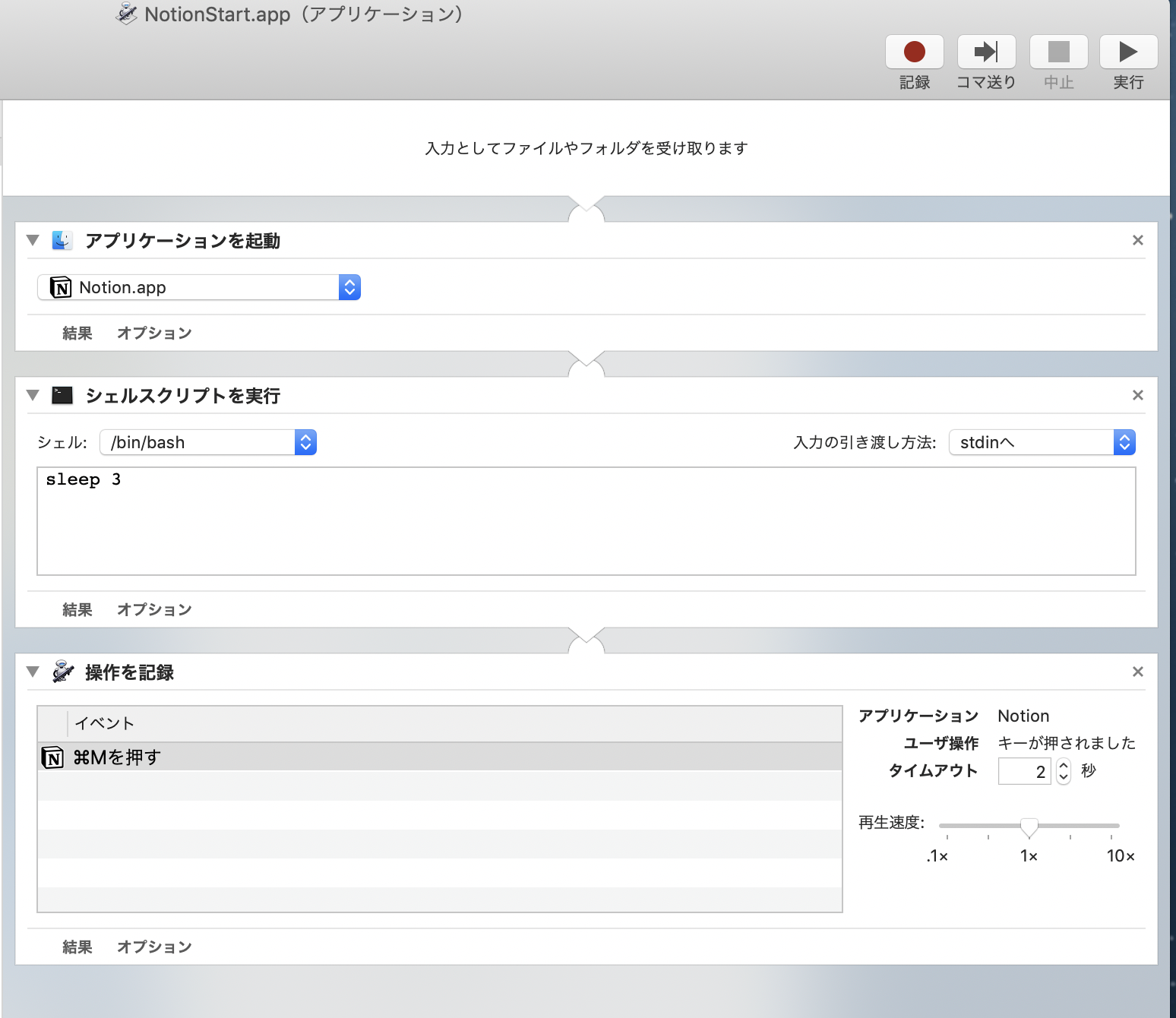Remove the アプリケーションを起動 action
The width and height of the screenshot is (1176, 1018).
coord(1138,240)
